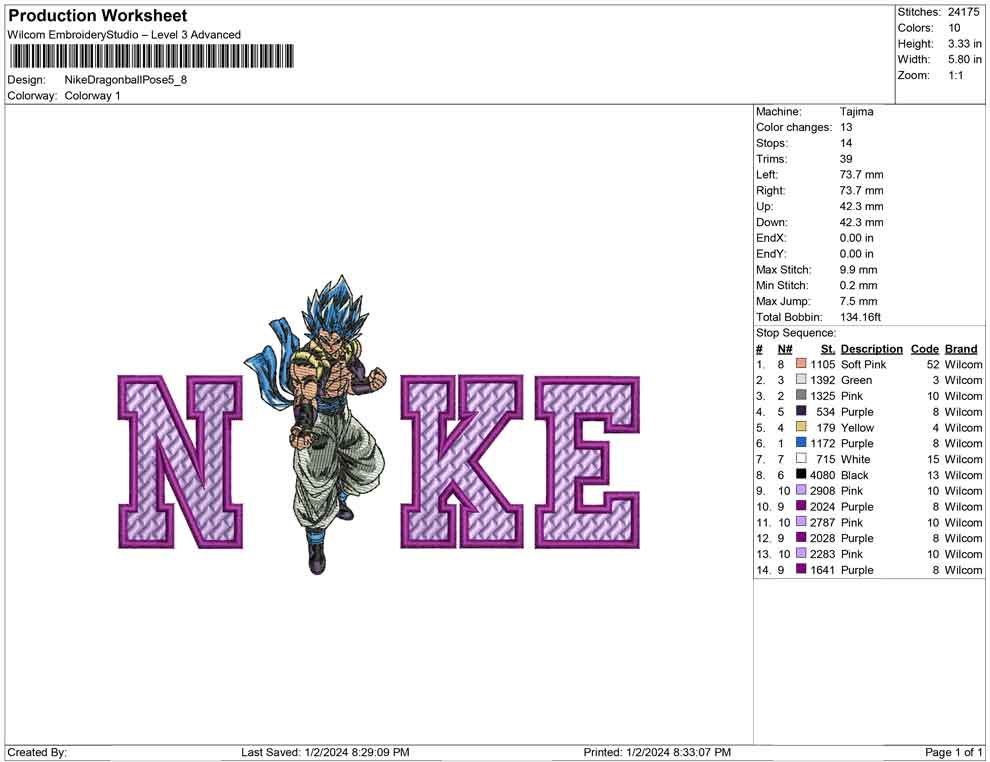
Task: Click the Max Jump value 7.5 mm
Action: click(x=858, y=301)
